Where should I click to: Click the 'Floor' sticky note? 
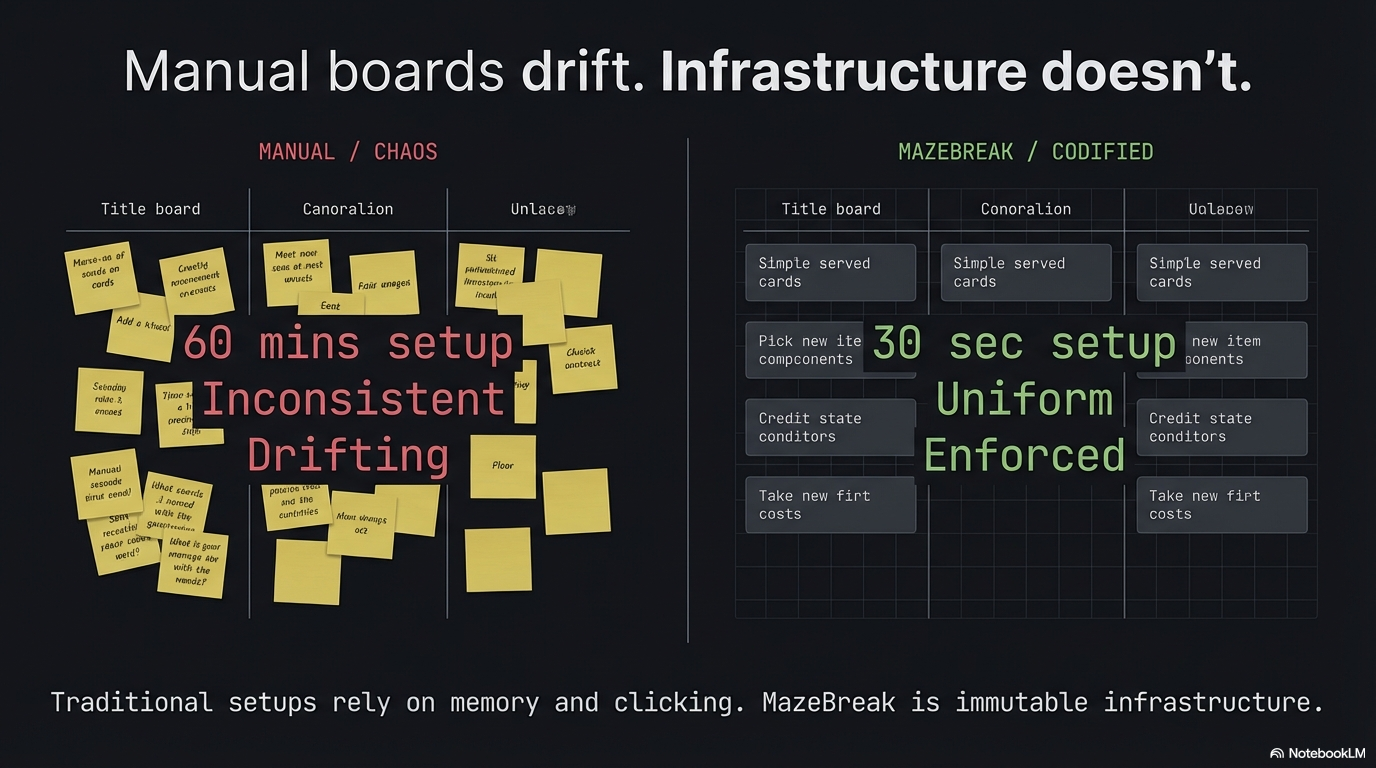pos(503,466)
